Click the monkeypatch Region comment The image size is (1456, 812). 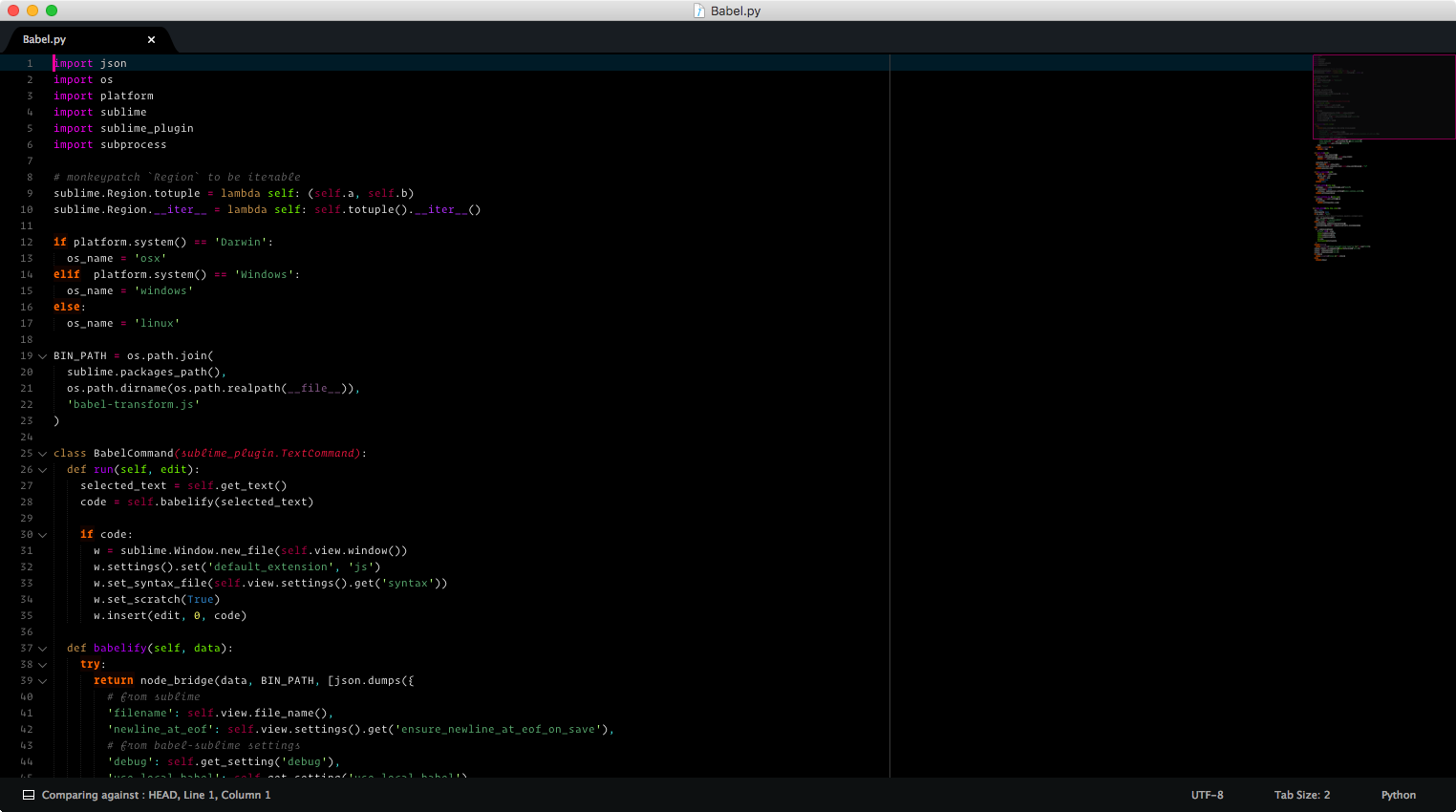tap(177, 178)
